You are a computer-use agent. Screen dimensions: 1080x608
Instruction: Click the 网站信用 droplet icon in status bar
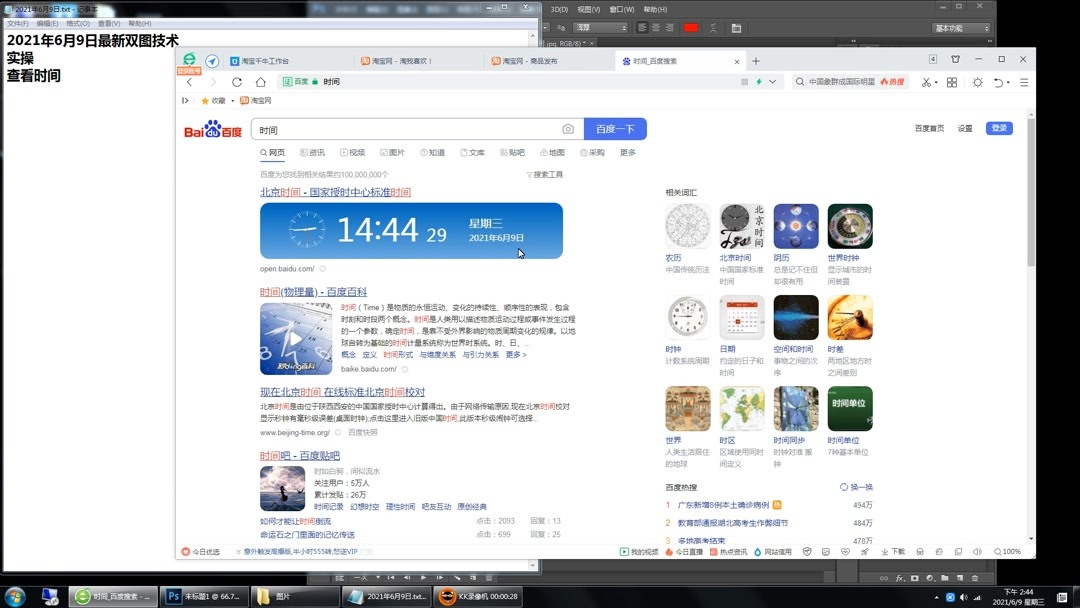point(758,551)
